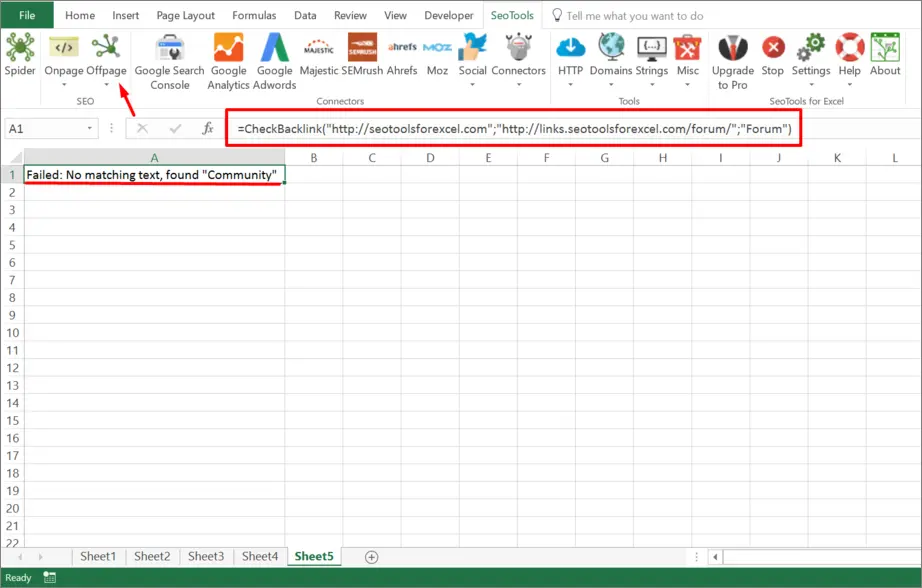
Task: Open the SEMrush connector
Action: (x=362, y=55)
